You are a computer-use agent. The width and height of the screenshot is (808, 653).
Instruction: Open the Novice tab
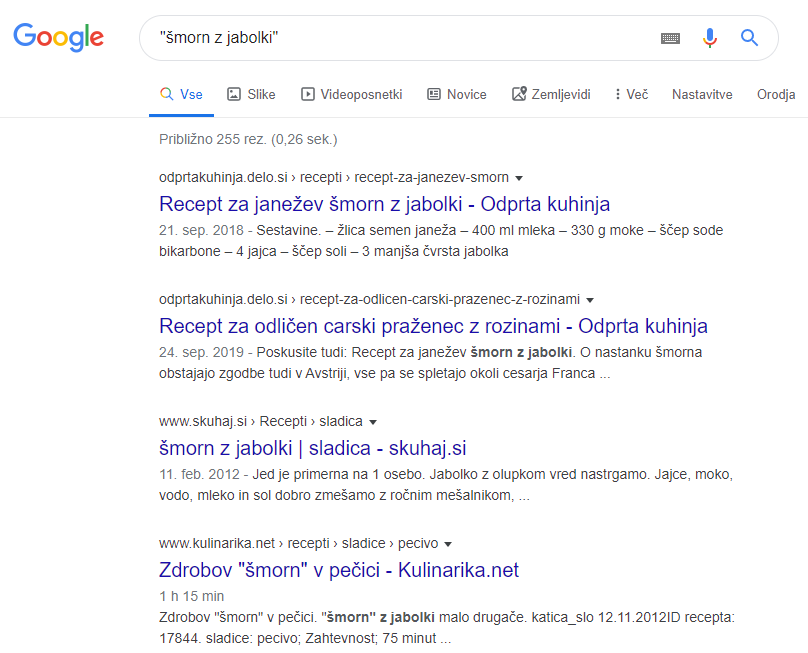pos(457,94)
